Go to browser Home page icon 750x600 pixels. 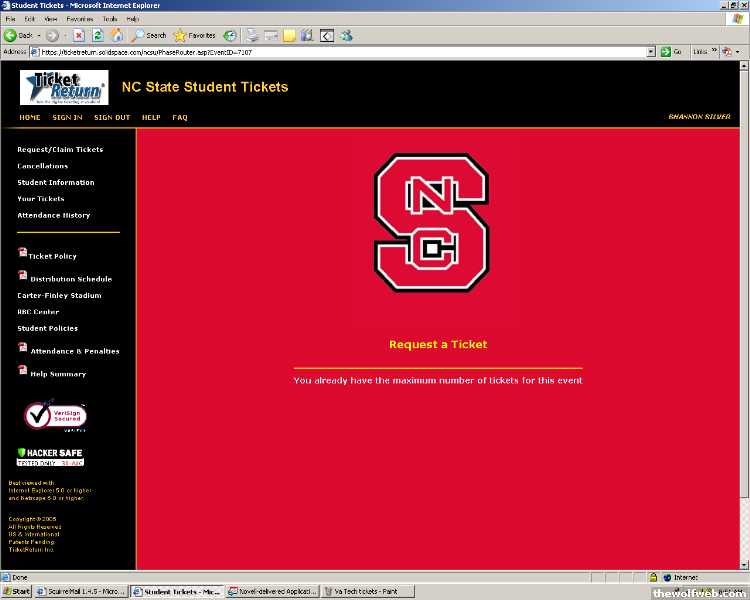click(x=117, y=35)
